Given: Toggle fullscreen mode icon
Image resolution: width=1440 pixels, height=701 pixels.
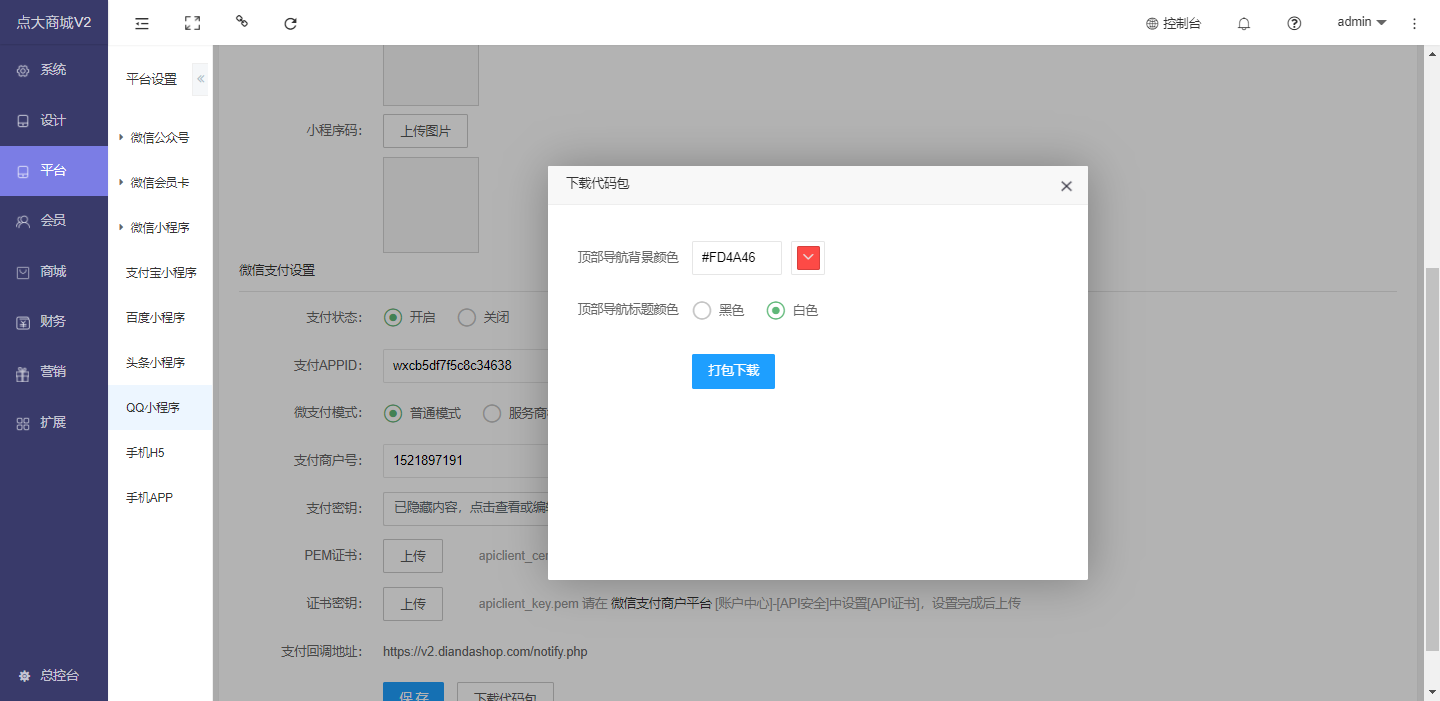Looking at the screenshot, I should point(192,23).
